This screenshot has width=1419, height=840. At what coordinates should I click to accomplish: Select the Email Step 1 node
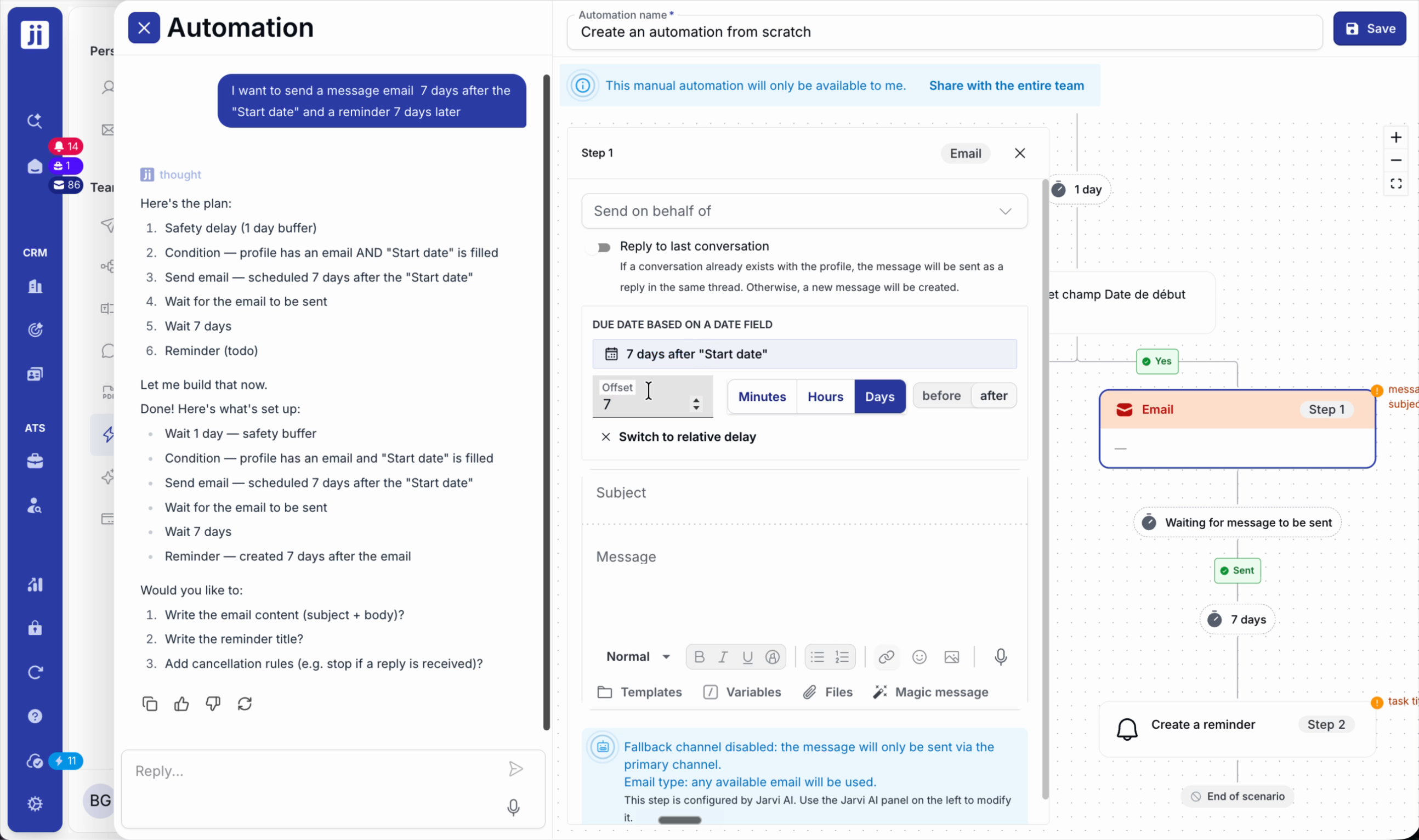[x=1237, y=428]
